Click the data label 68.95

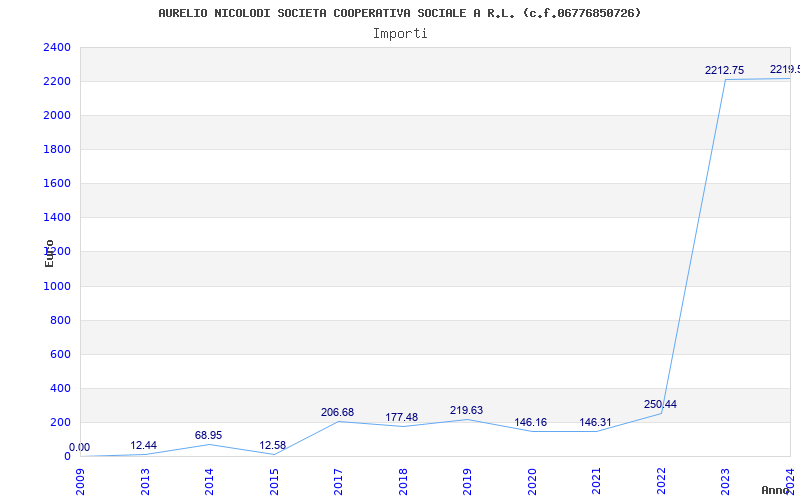pos(208,435)
